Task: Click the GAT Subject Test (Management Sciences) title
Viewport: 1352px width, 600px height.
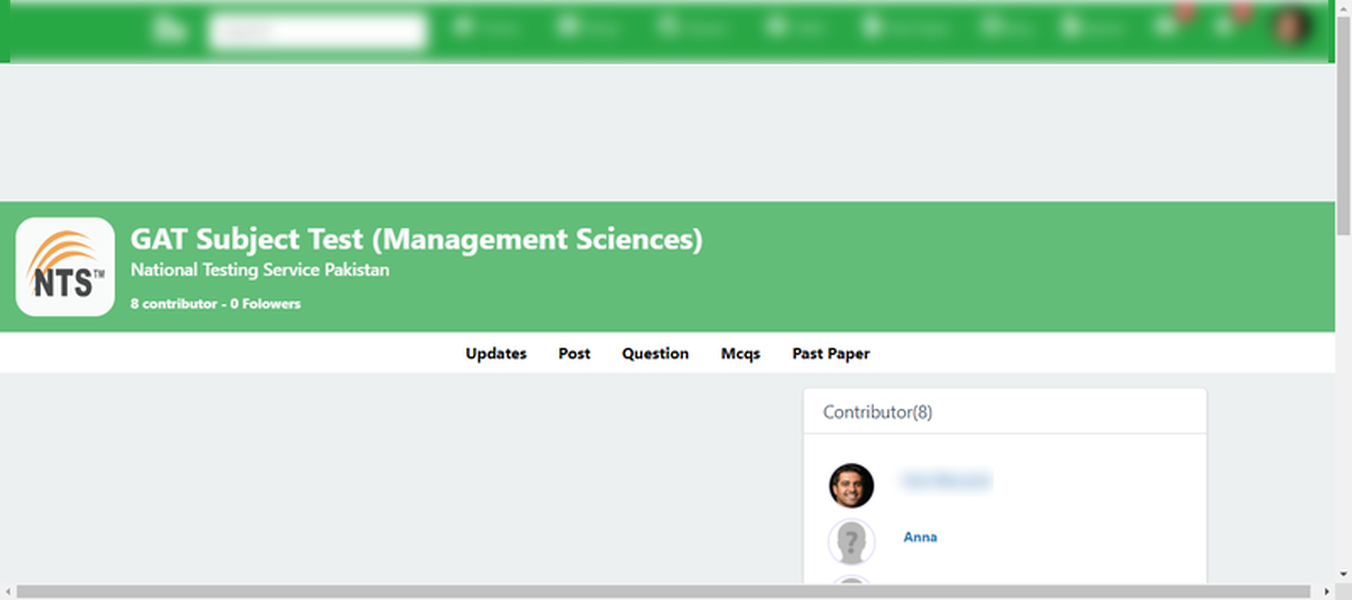Action: 417,240
